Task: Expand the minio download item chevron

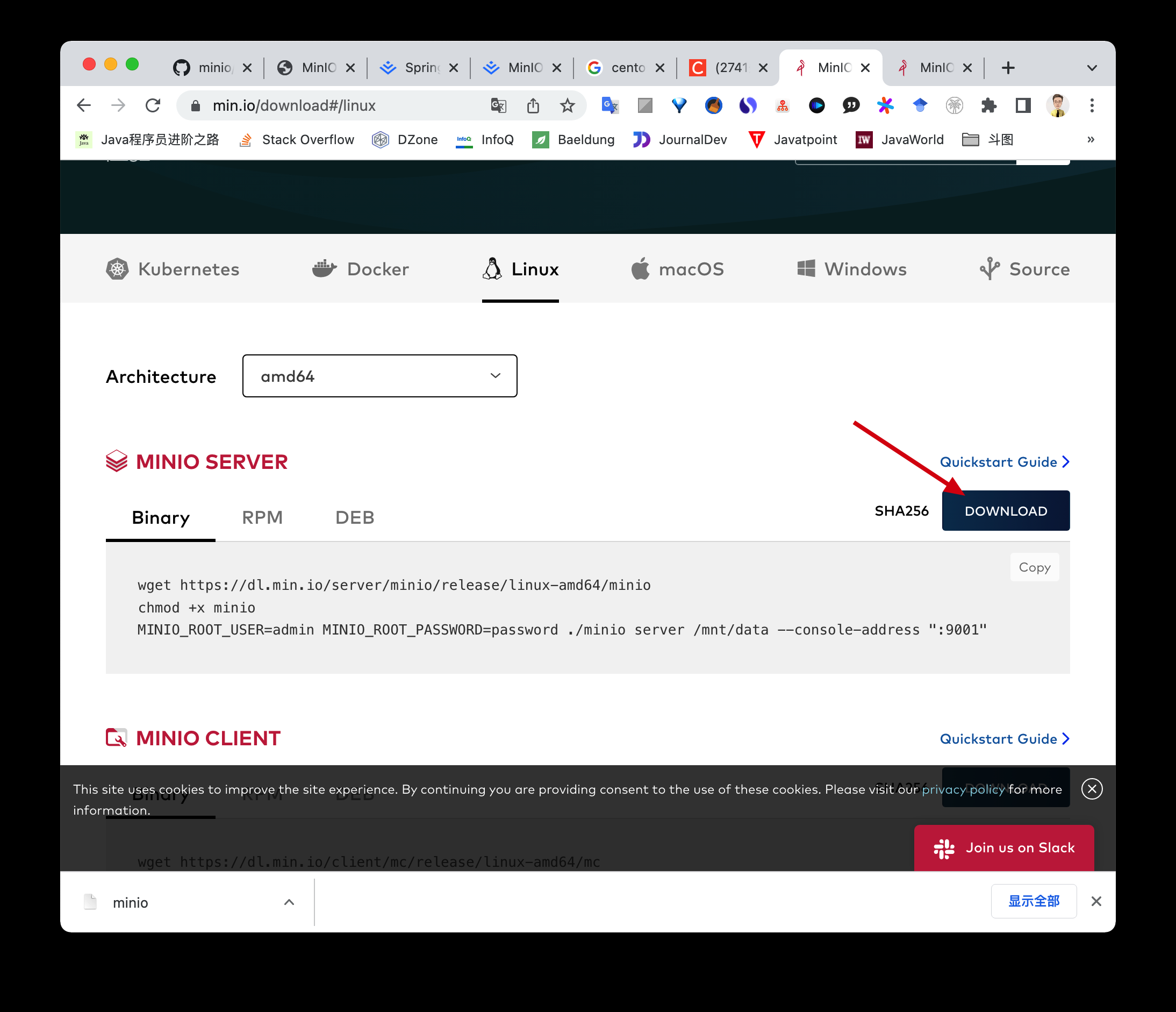Action: click(289, 902)
